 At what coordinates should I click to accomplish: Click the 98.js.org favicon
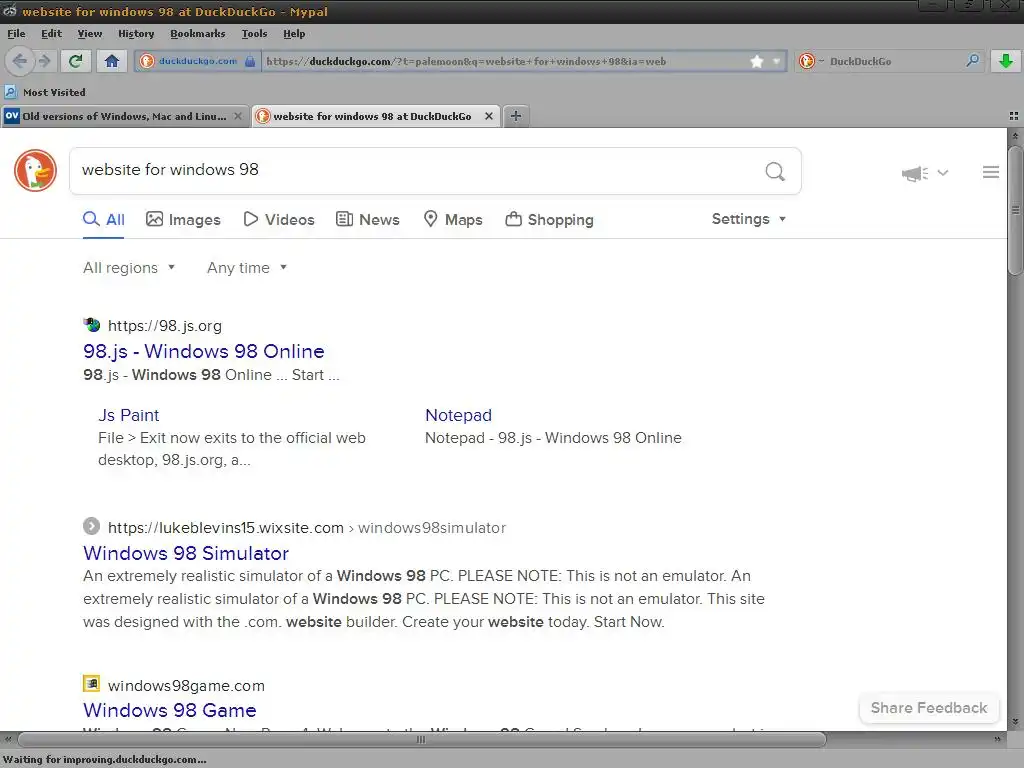pos(92,325)
